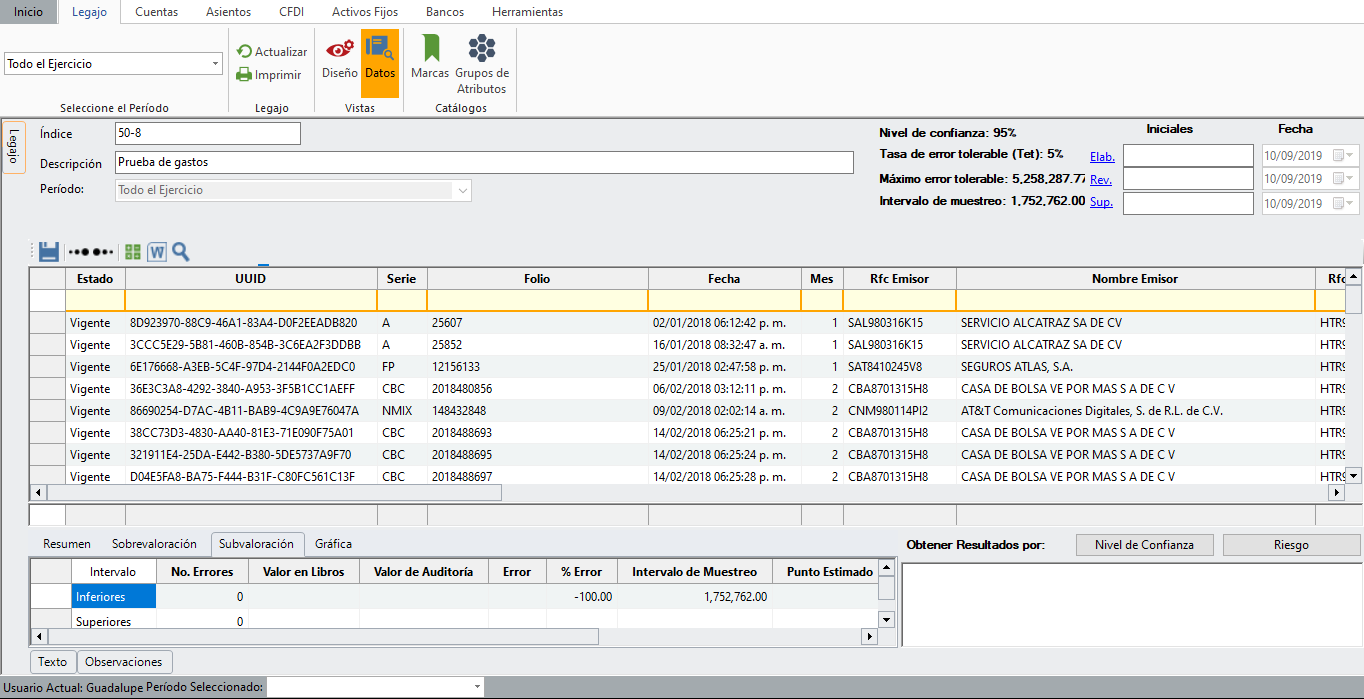Screen dimensions: 1364x699
Task: Click the Descripción text field
Action: click(x=484, y=162)
